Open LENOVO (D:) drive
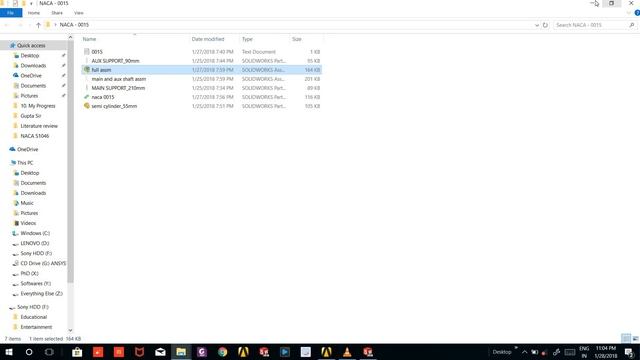 tap(35, 243)
